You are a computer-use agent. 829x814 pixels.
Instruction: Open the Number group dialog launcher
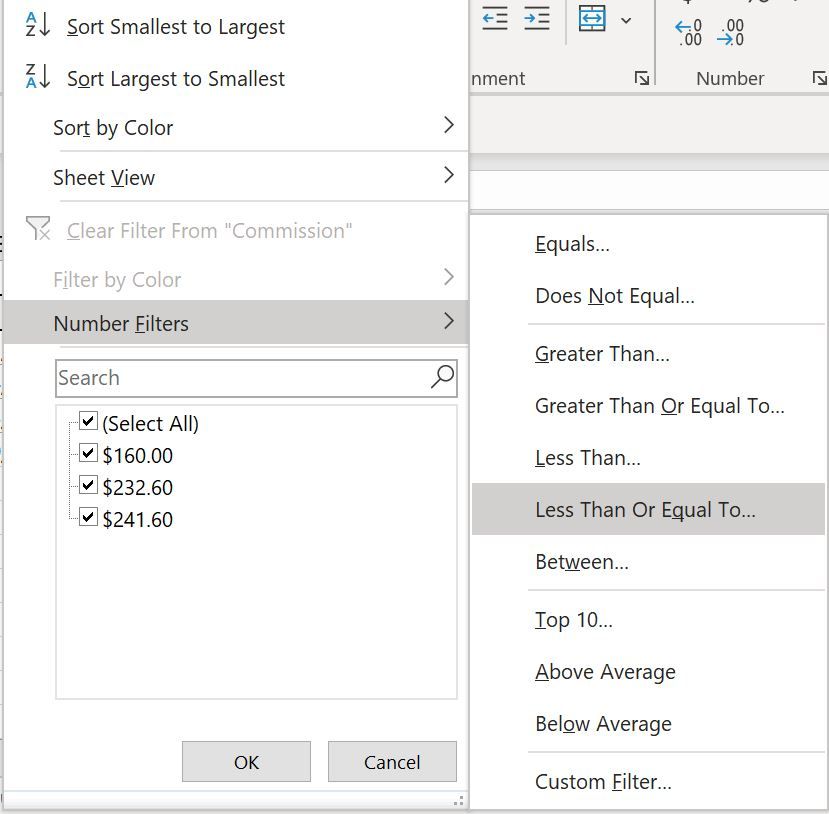[820, 75]
